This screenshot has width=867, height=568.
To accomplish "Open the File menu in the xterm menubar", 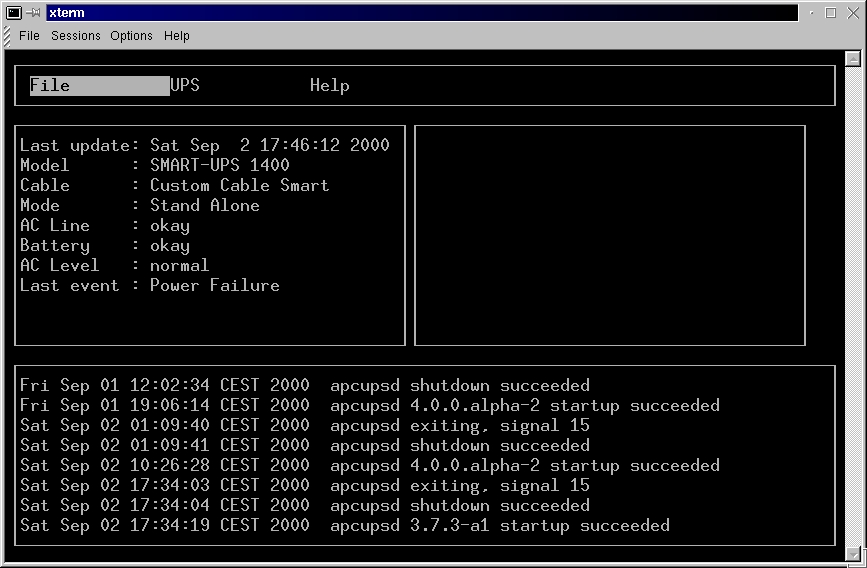I will (x=29, y=36).
